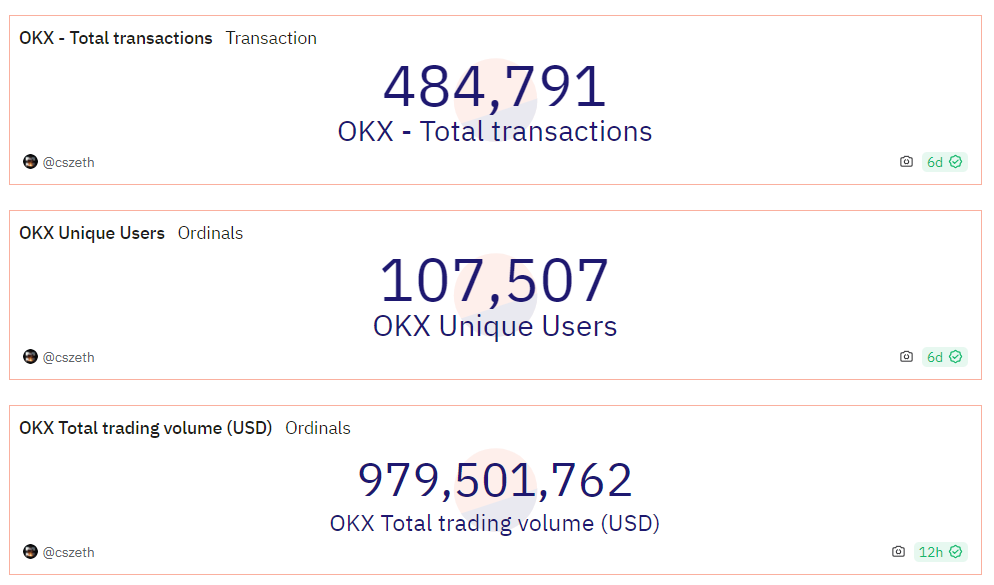The width and height of the screenshot is (994, 585).
Task: Open cszeth avatar in Total transactions panel
Action: pos(30,162)
